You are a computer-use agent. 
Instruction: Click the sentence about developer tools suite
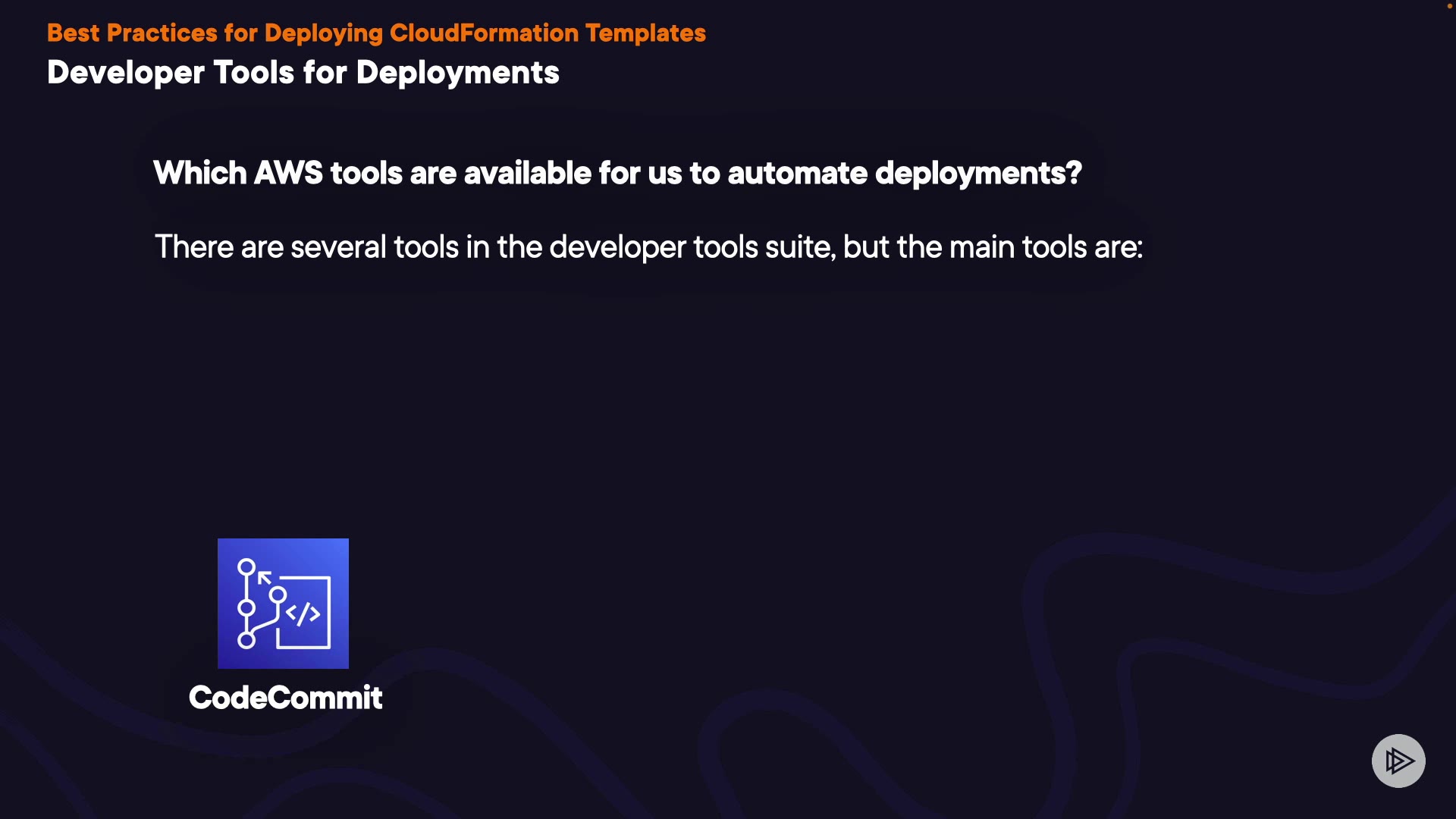pyautogui.click(x=648, y=247)
